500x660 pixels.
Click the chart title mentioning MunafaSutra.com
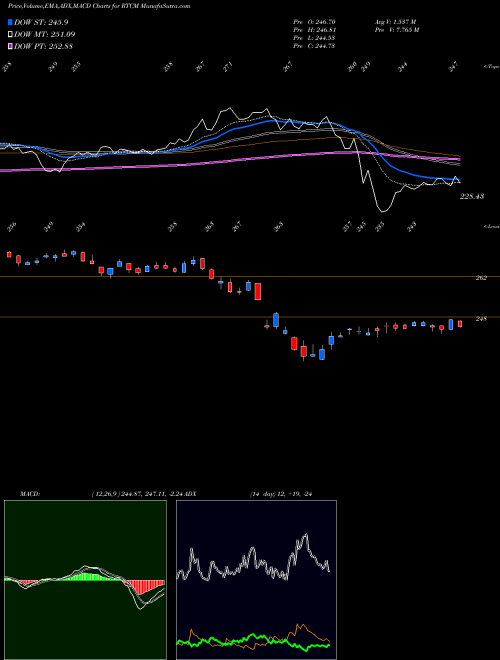point(99,6)
